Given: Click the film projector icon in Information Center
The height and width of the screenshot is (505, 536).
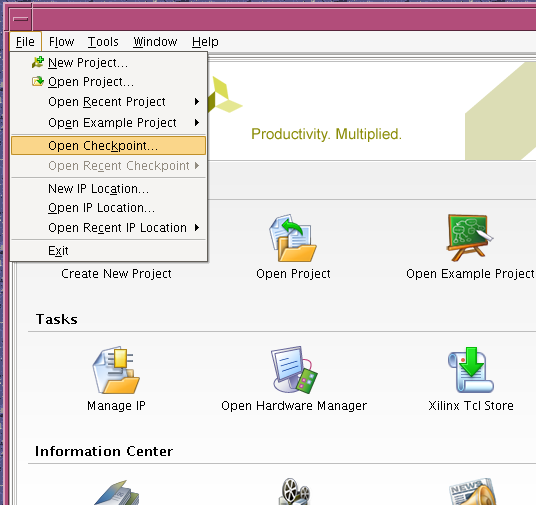Looking at the screenshot, I should tap(294, 492).
